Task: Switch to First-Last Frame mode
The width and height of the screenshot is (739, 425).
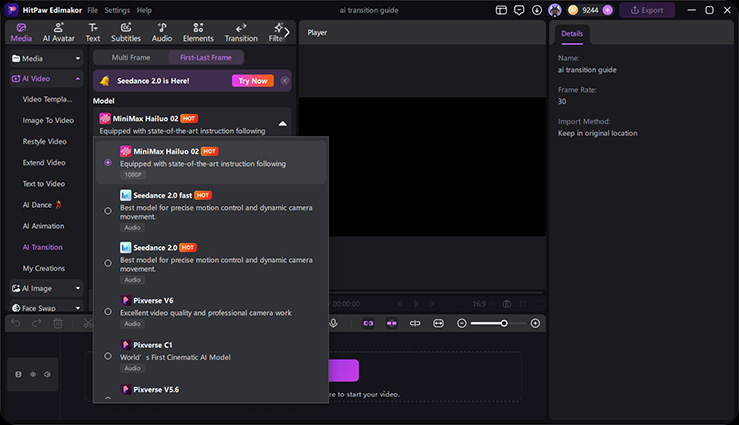Action: (x=205, y=57)
